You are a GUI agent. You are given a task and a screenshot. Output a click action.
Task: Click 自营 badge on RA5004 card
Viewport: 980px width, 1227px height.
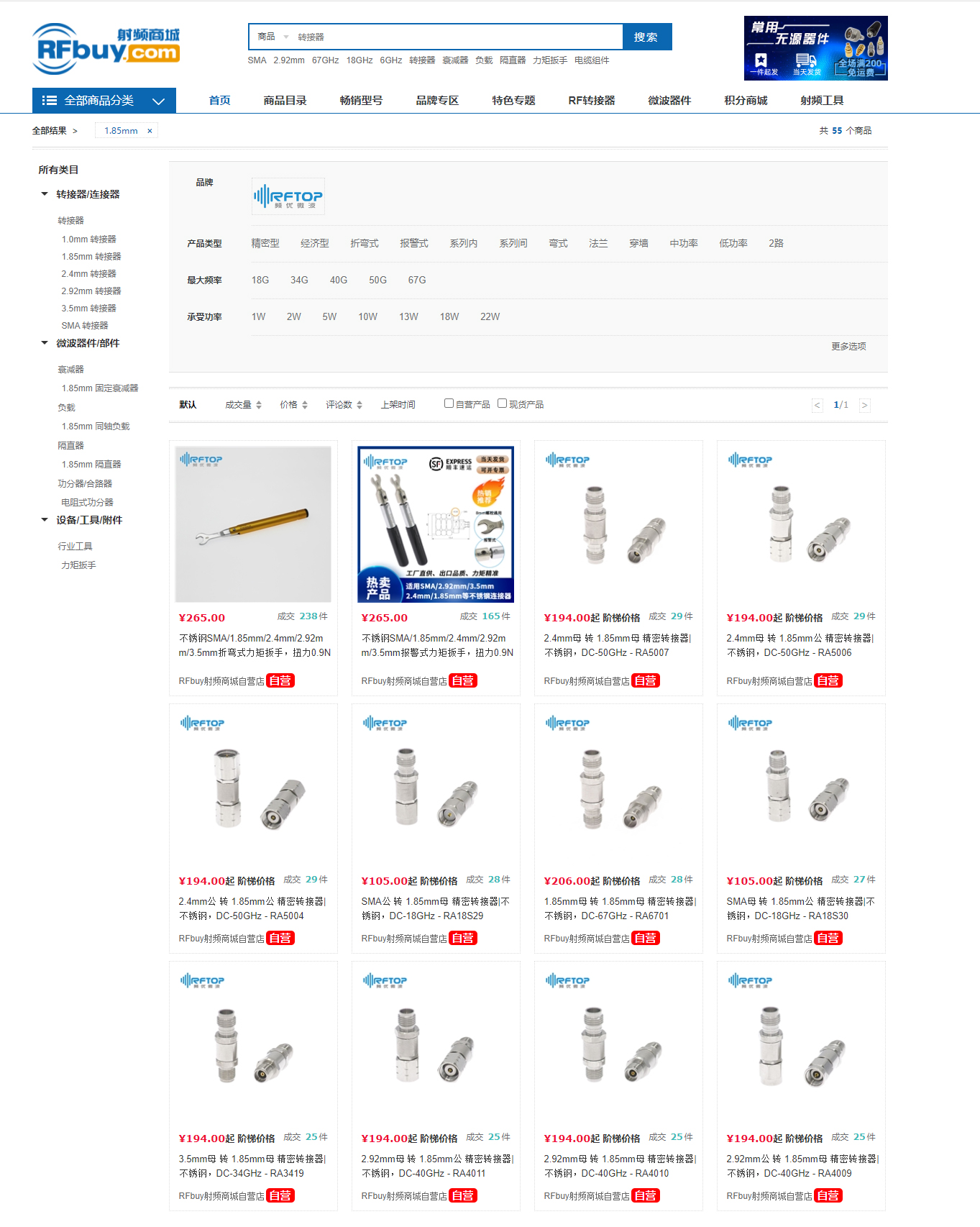[x=280, y=938]
